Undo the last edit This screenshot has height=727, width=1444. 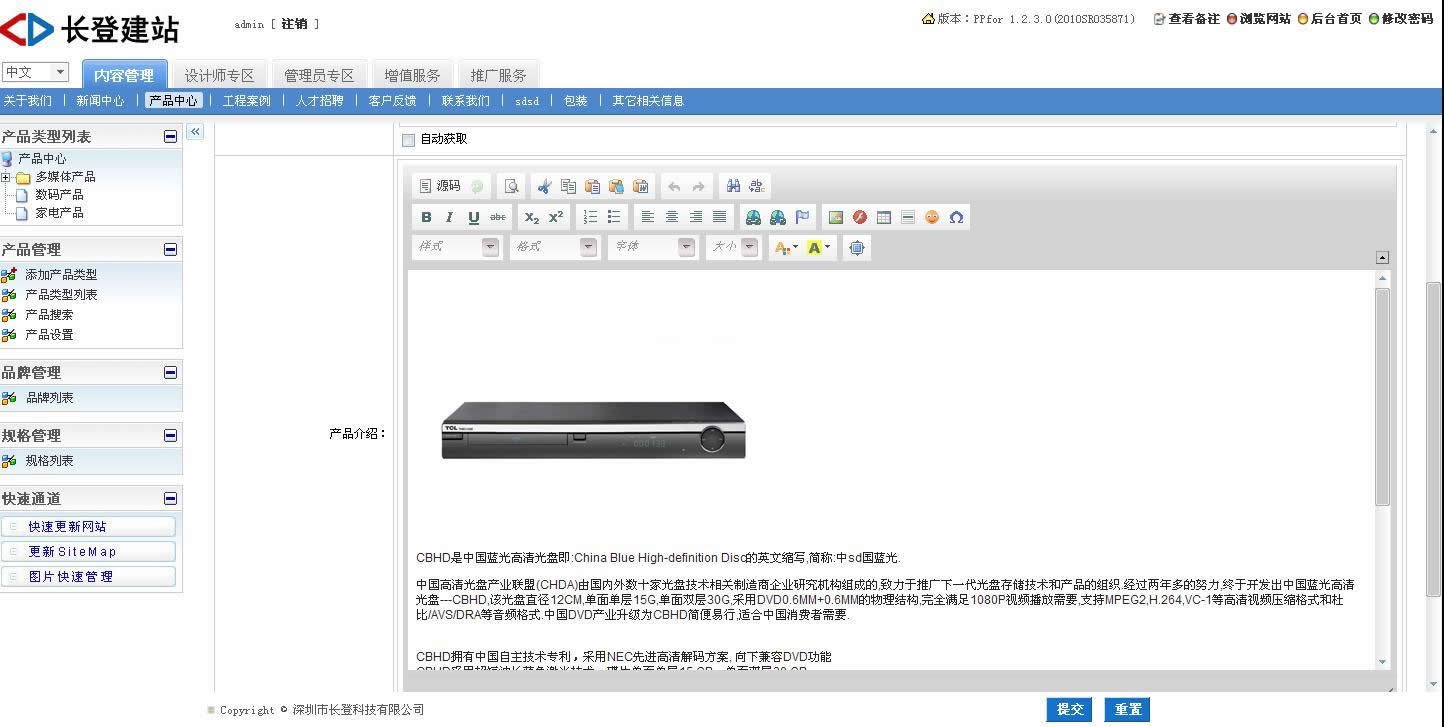674,186
